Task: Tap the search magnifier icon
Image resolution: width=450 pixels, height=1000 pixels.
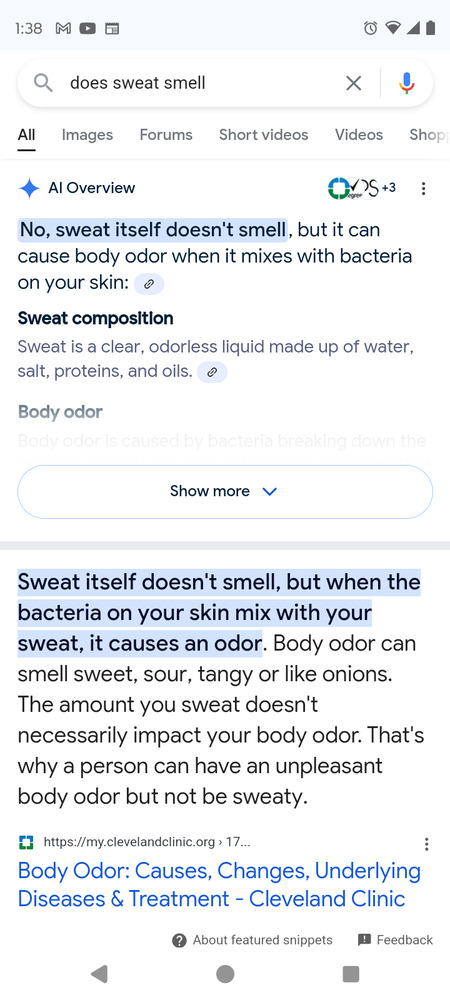Action: click(x=43, y=83)
